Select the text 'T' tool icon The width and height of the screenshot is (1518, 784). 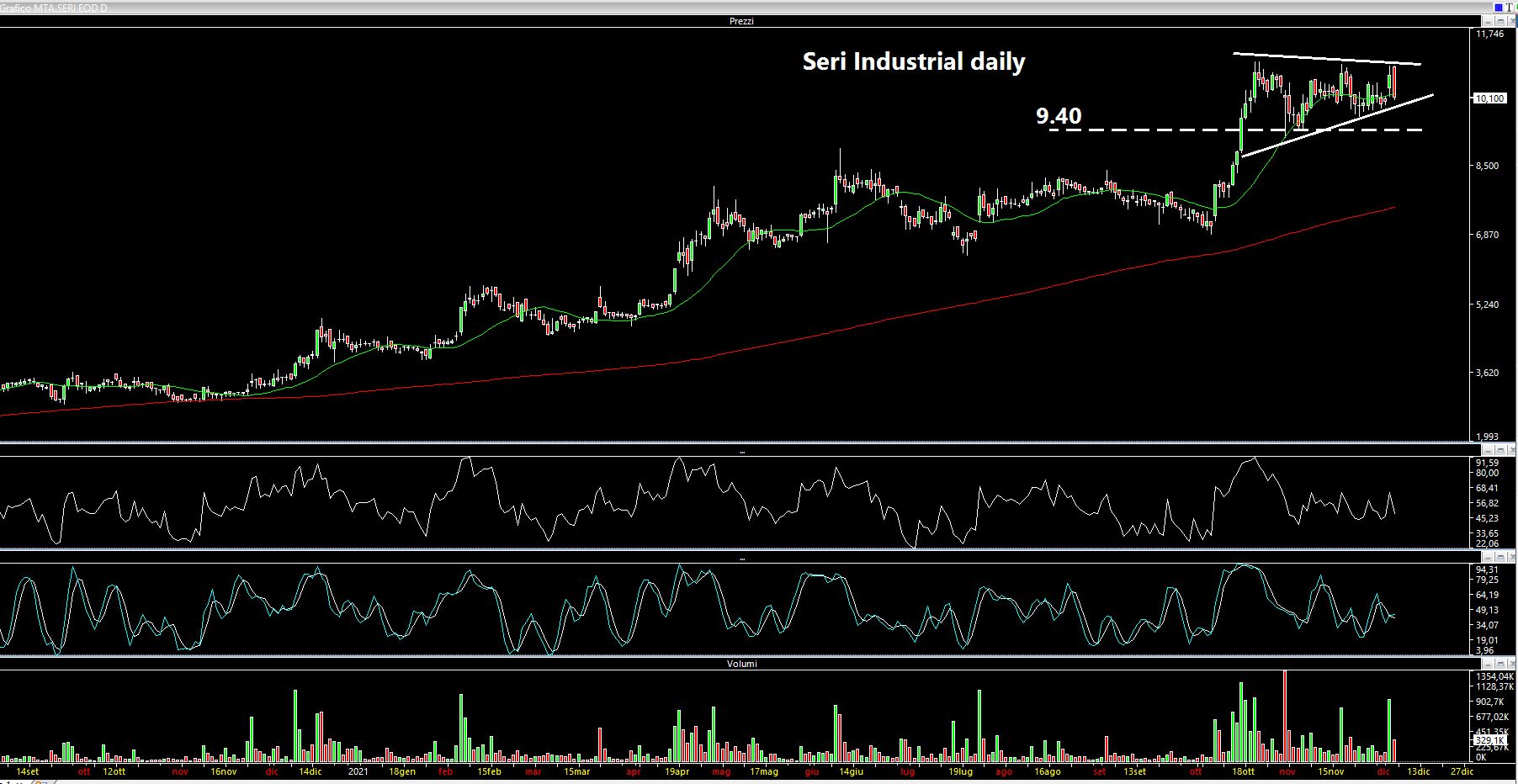(1509, 8)
